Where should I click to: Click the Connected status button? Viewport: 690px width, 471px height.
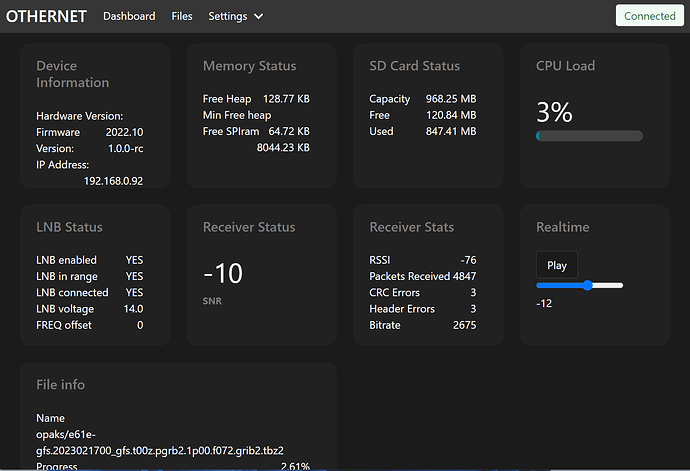(x=650, y=16)
